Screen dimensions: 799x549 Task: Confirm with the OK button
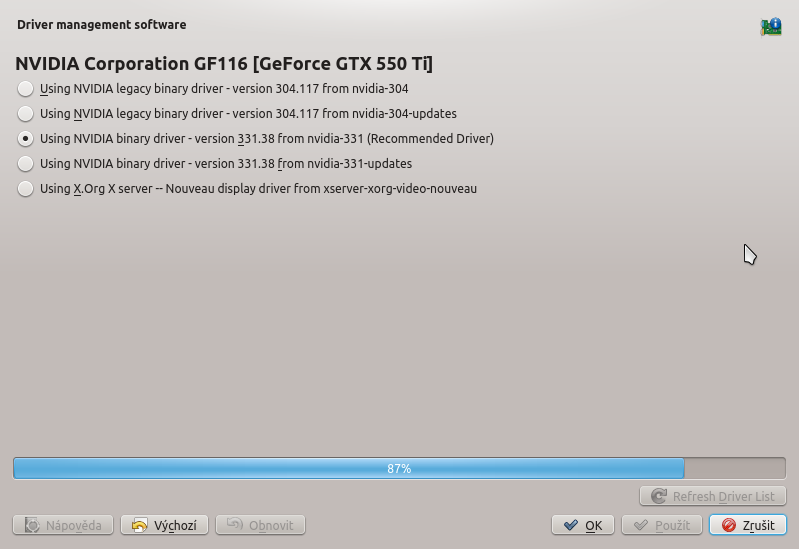point(582,525)
